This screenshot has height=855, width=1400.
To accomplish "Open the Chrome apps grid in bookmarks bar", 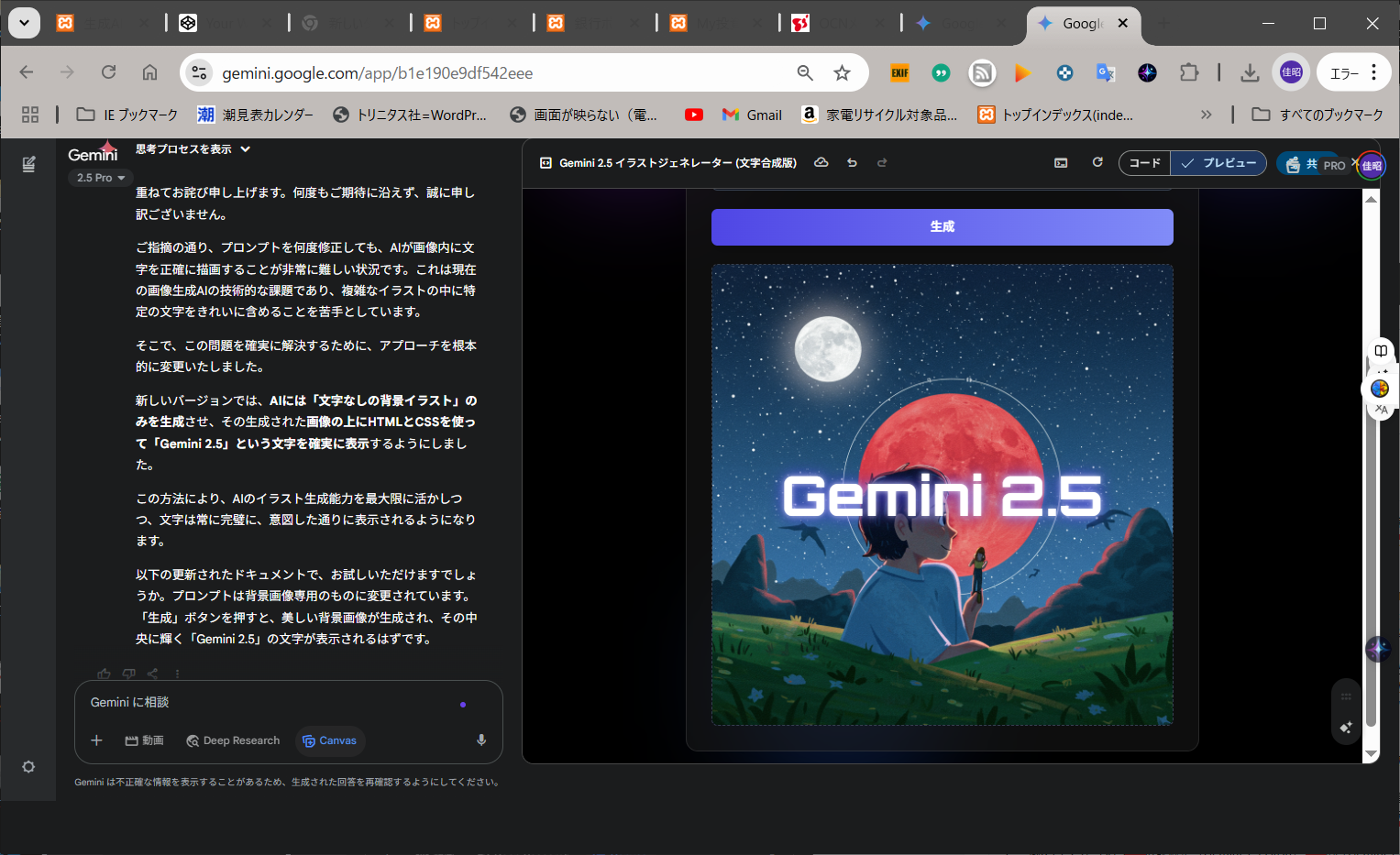I will 30,115.
